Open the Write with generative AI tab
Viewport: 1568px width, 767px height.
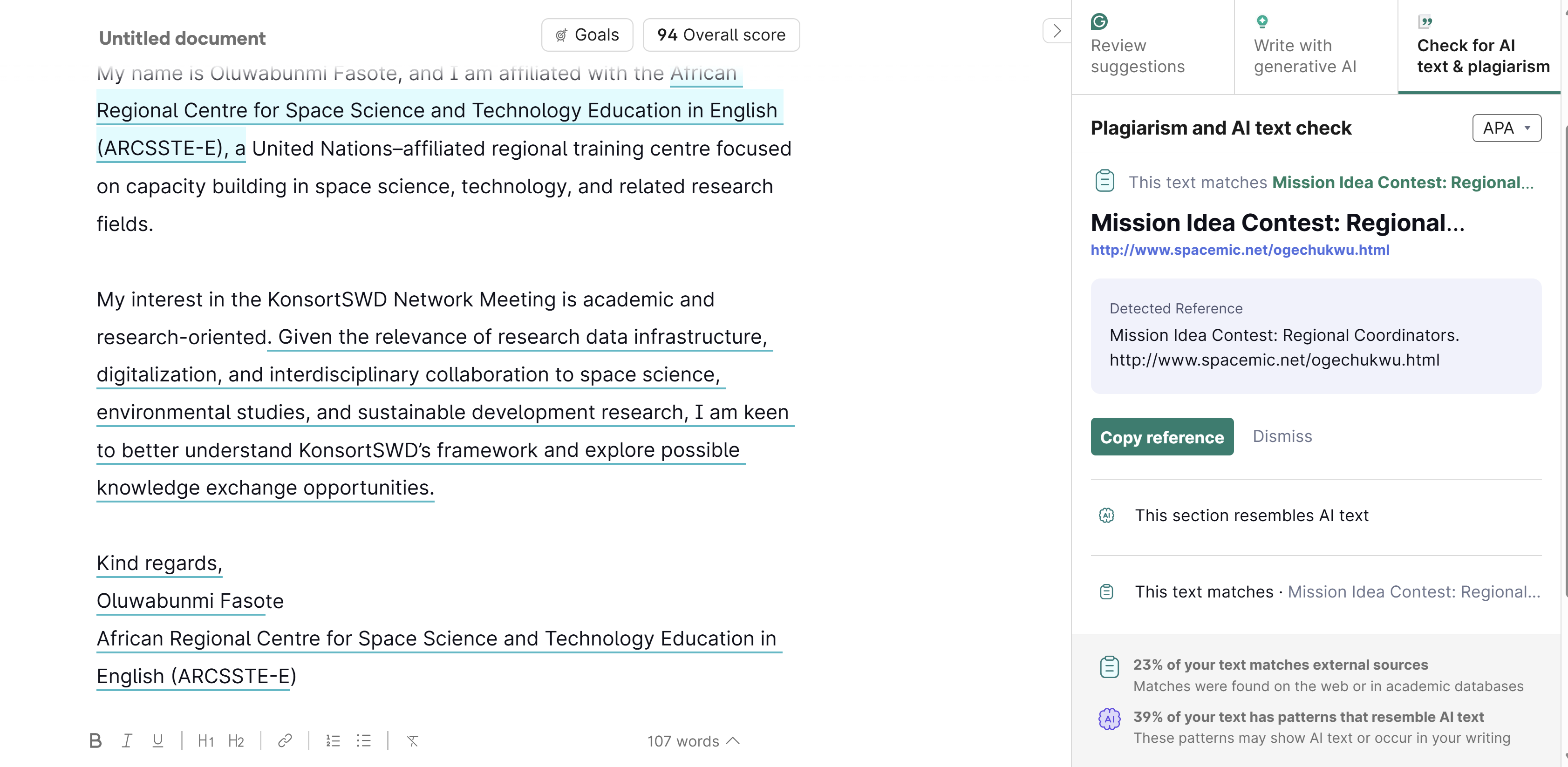(x=1305, y=47)
